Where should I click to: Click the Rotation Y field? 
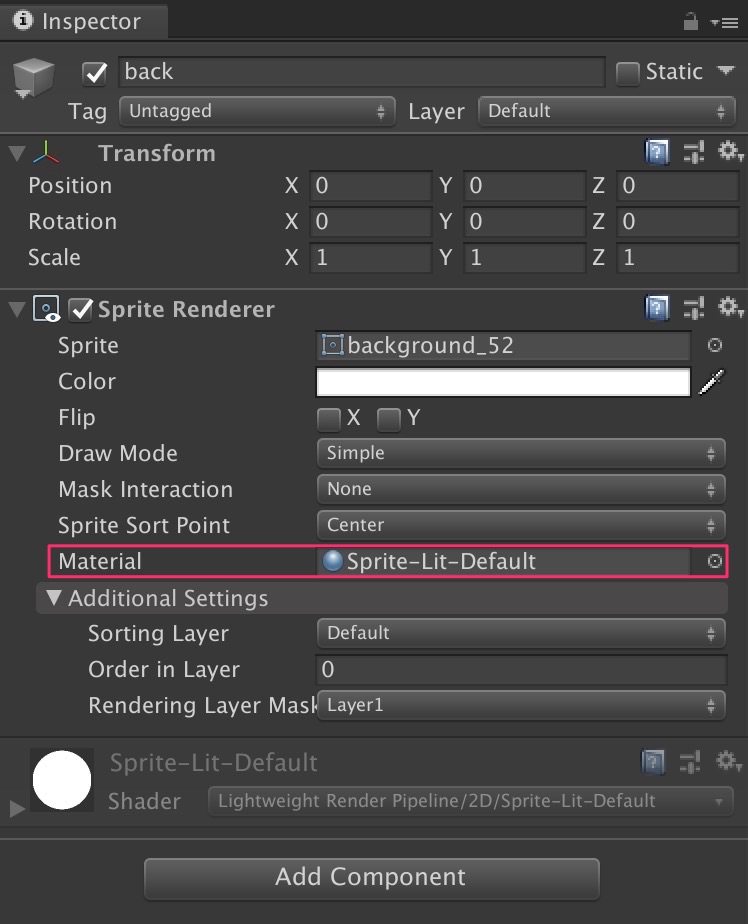[525, 222]
